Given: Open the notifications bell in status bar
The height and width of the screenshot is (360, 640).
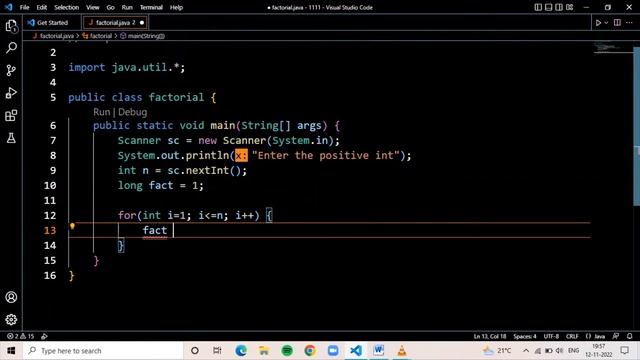Looking at the screenshot, I should point(629,336).
